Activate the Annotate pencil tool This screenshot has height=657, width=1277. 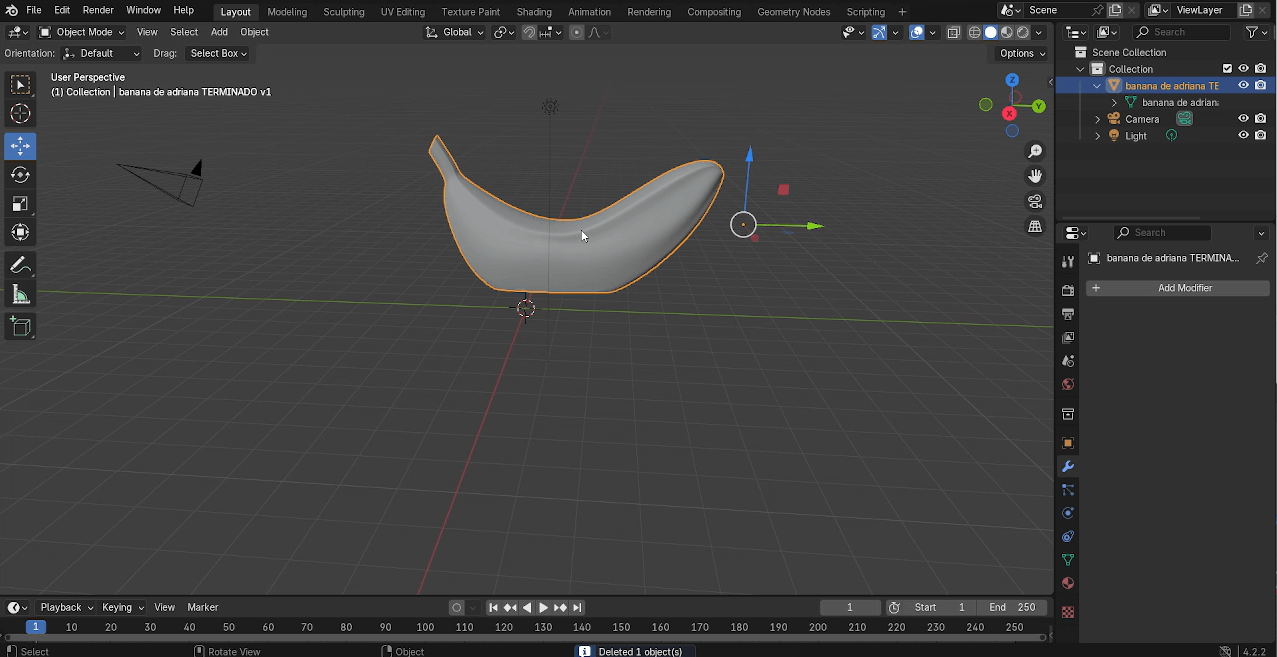click(20, 265)
